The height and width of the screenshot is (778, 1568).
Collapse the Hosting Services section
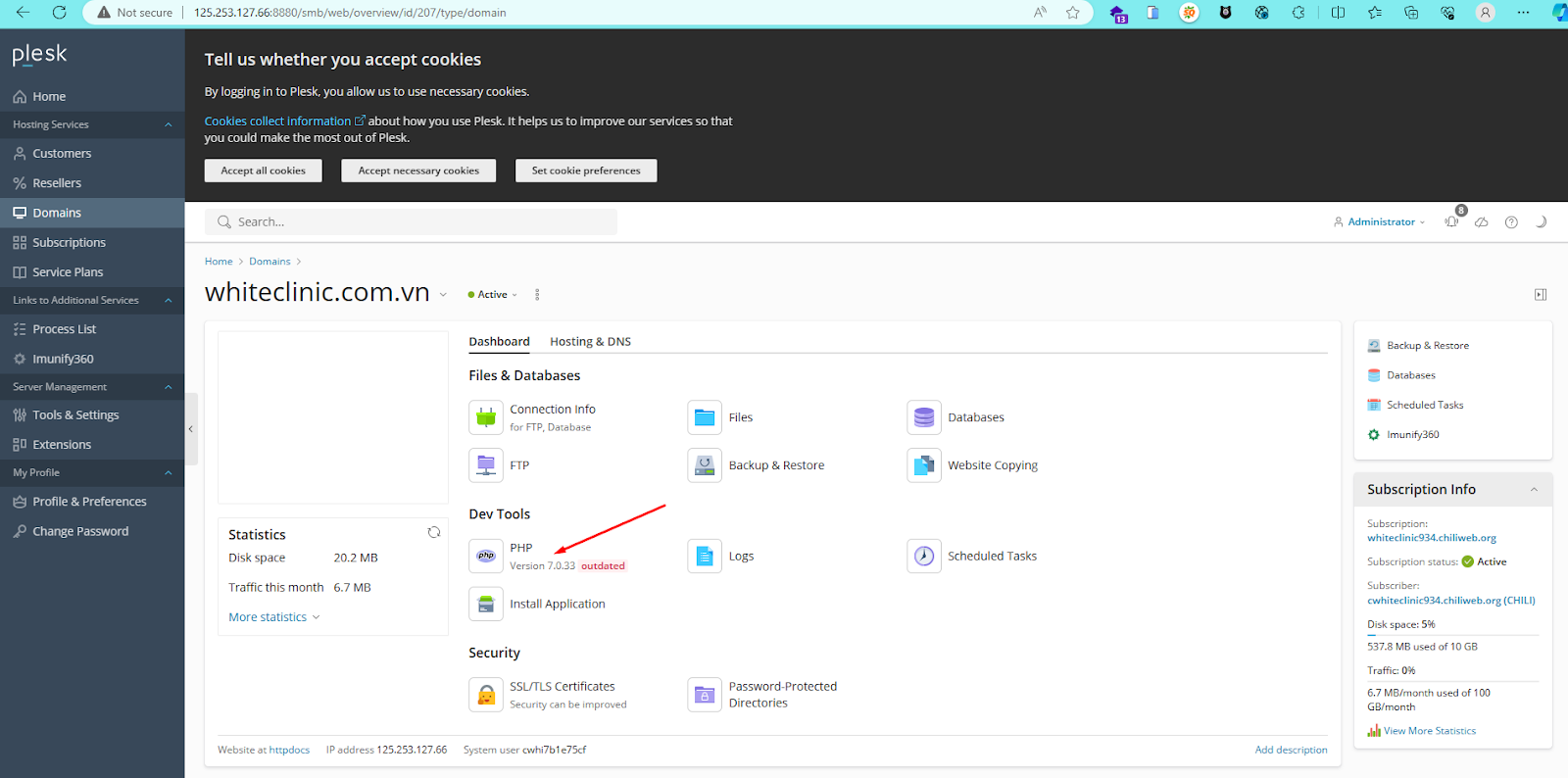(x=169, y=124)
